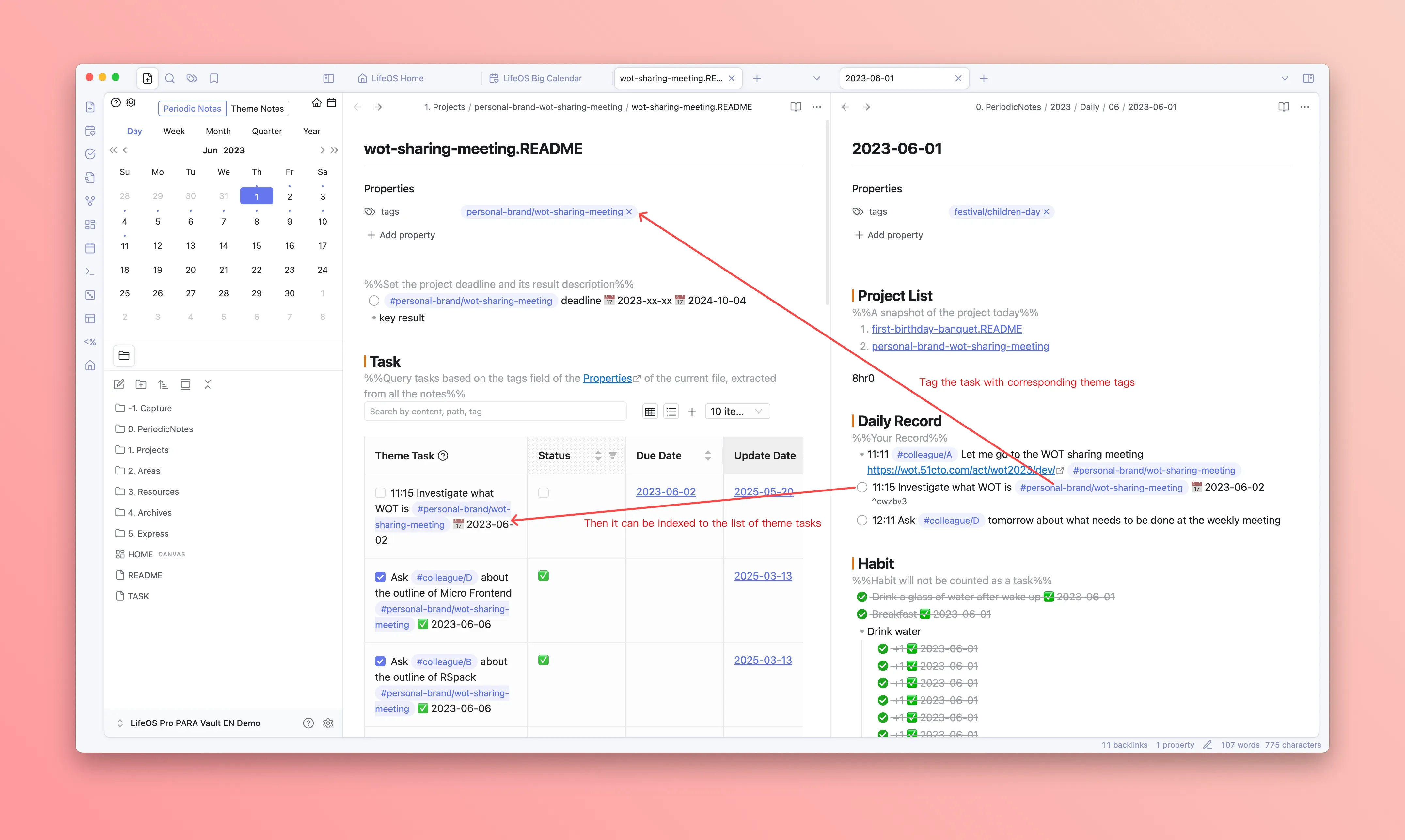Open the search icon in top toolbar
The image size is (1405, 840).
[x=169, y=78]
